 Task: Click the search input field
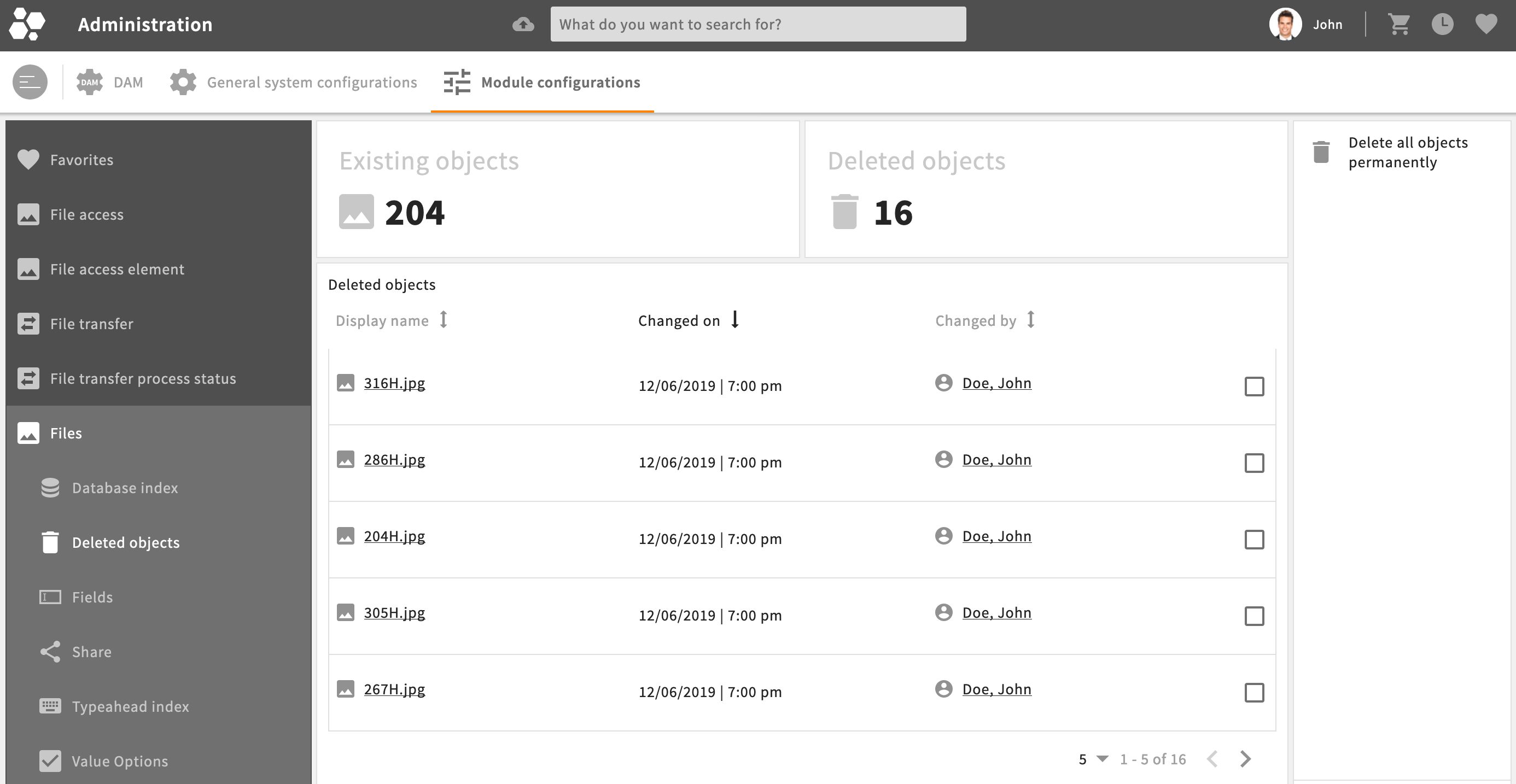[x=758, y=24]
